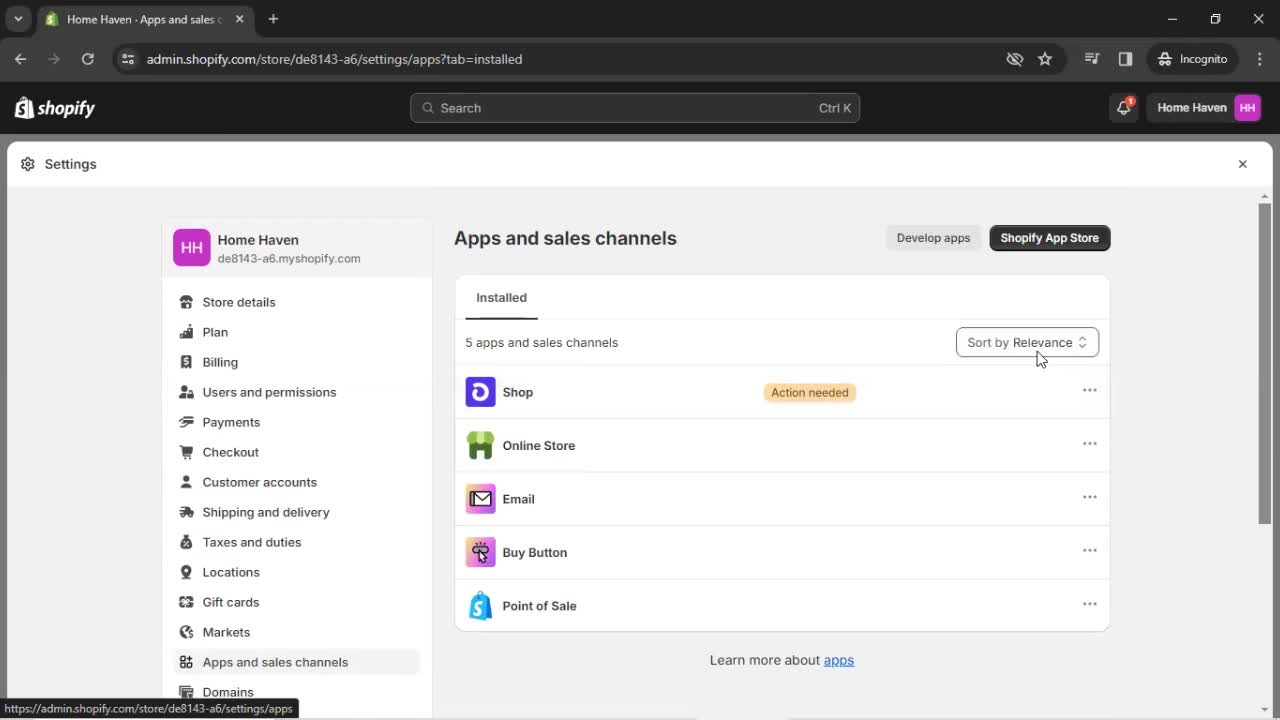Click the Locations pin icon
Screen dimensions: 1280x720
tap(186, 572)
